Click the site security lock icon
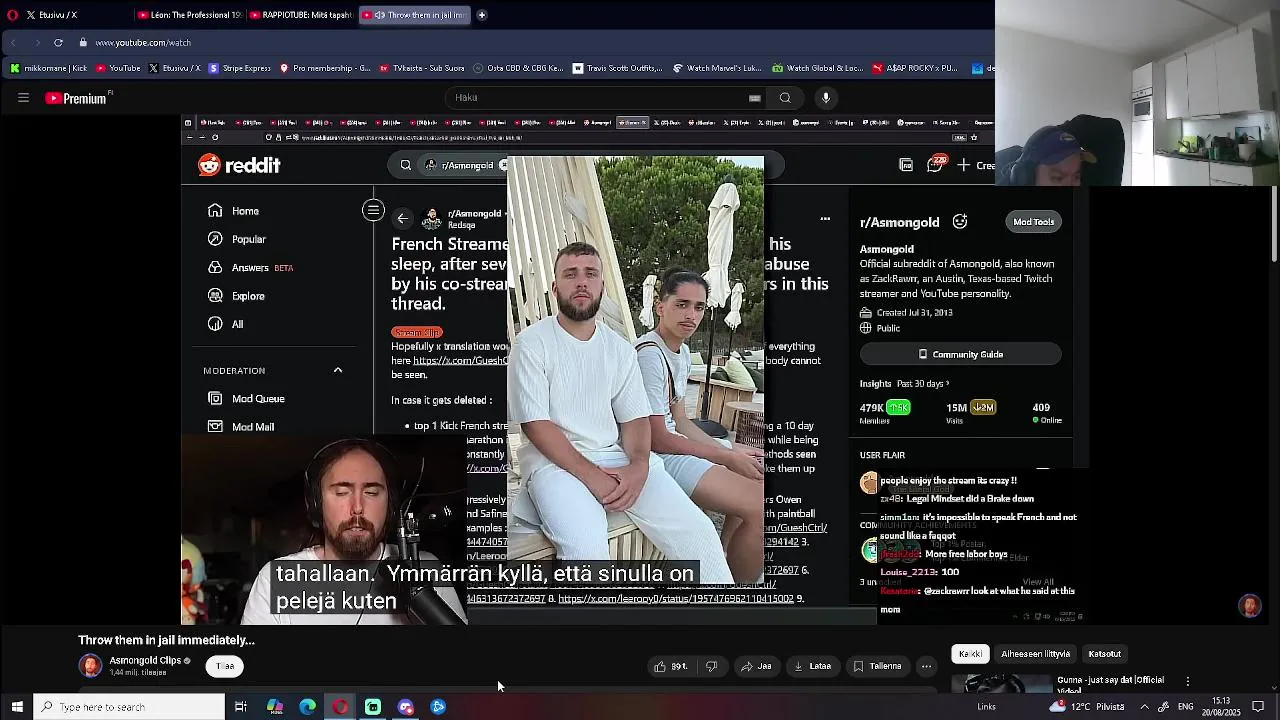 coord(84,43)
